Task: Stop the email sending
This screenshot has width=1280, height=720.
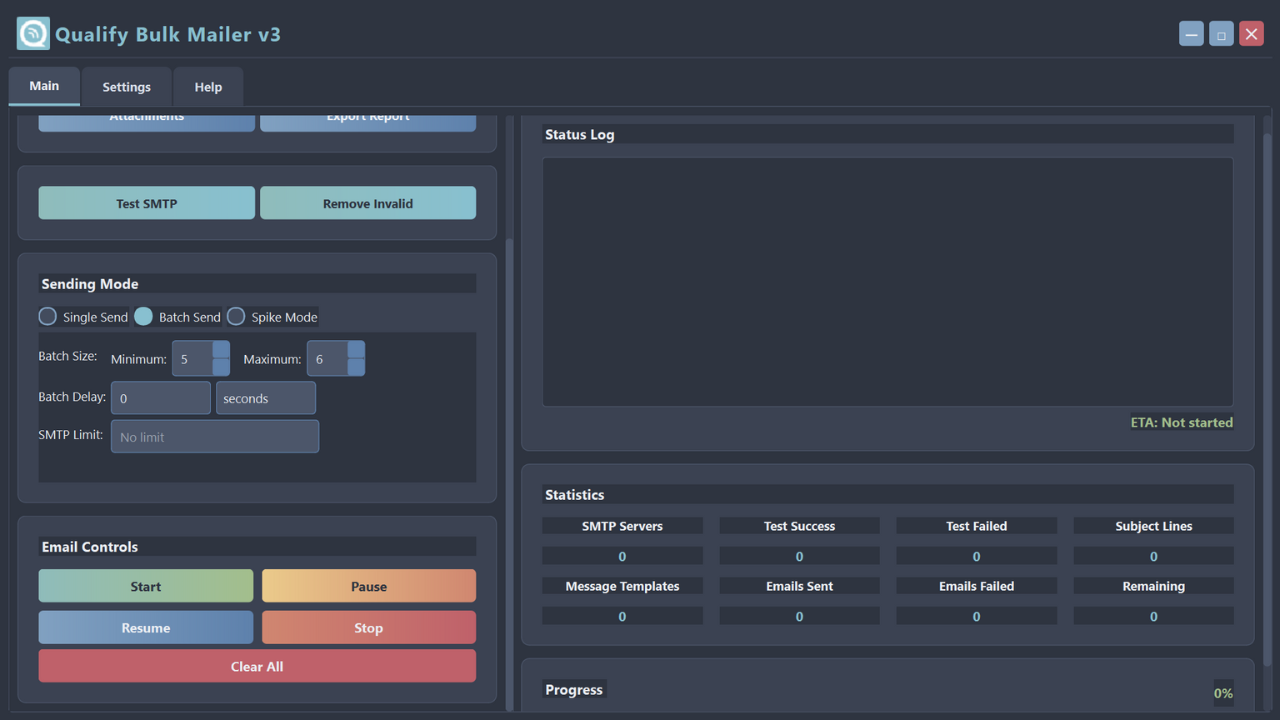Action: point(369,628)
